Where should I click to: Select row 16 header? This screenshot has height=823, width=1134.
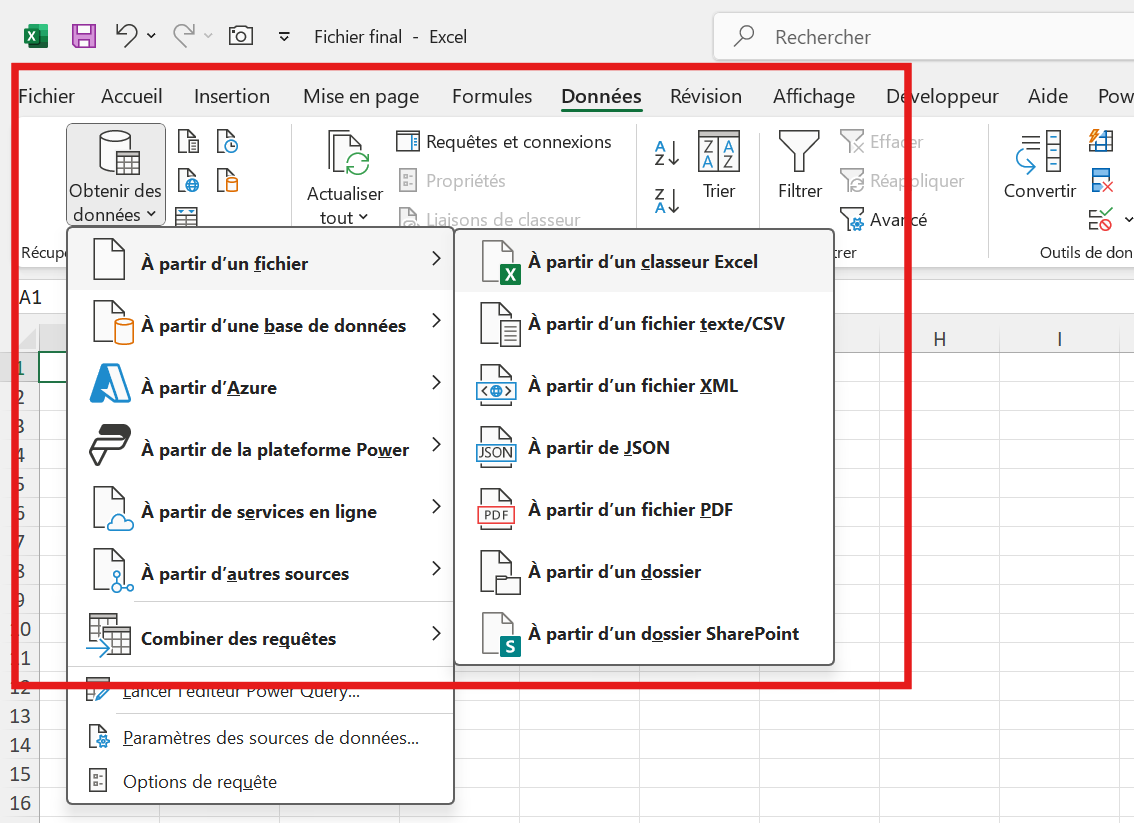tap(20, 803)
